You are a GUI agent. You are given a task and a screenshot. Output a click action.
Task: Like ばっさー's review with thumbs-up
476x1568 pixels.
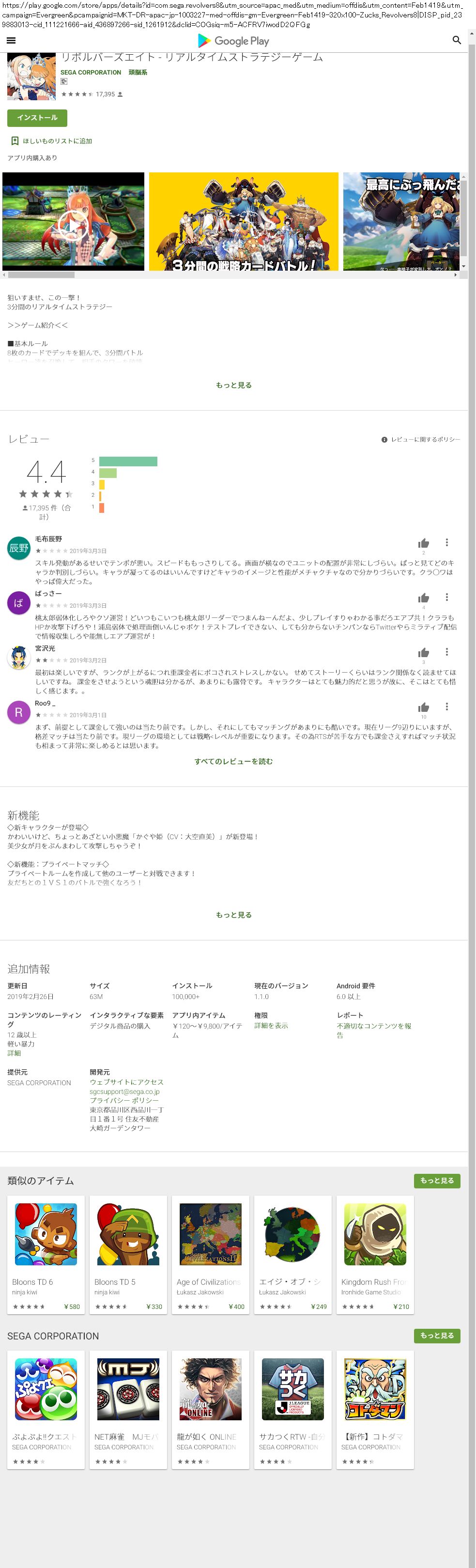[424, 598]
